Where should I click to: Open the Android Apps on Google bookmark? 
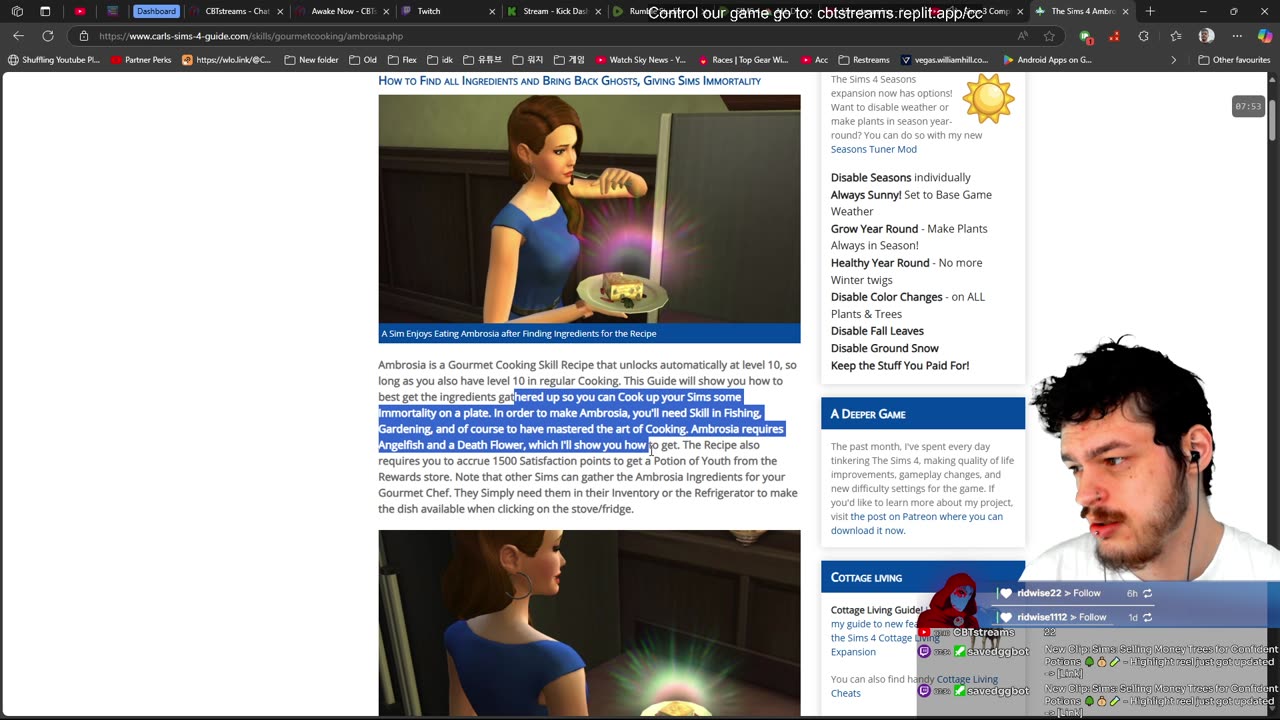coord(1047,60)
